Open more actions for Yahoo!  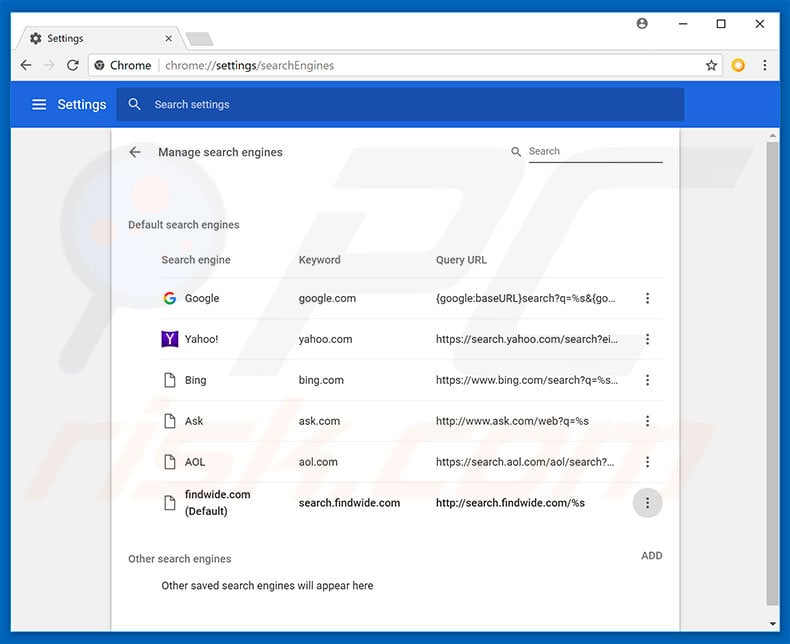647,339
